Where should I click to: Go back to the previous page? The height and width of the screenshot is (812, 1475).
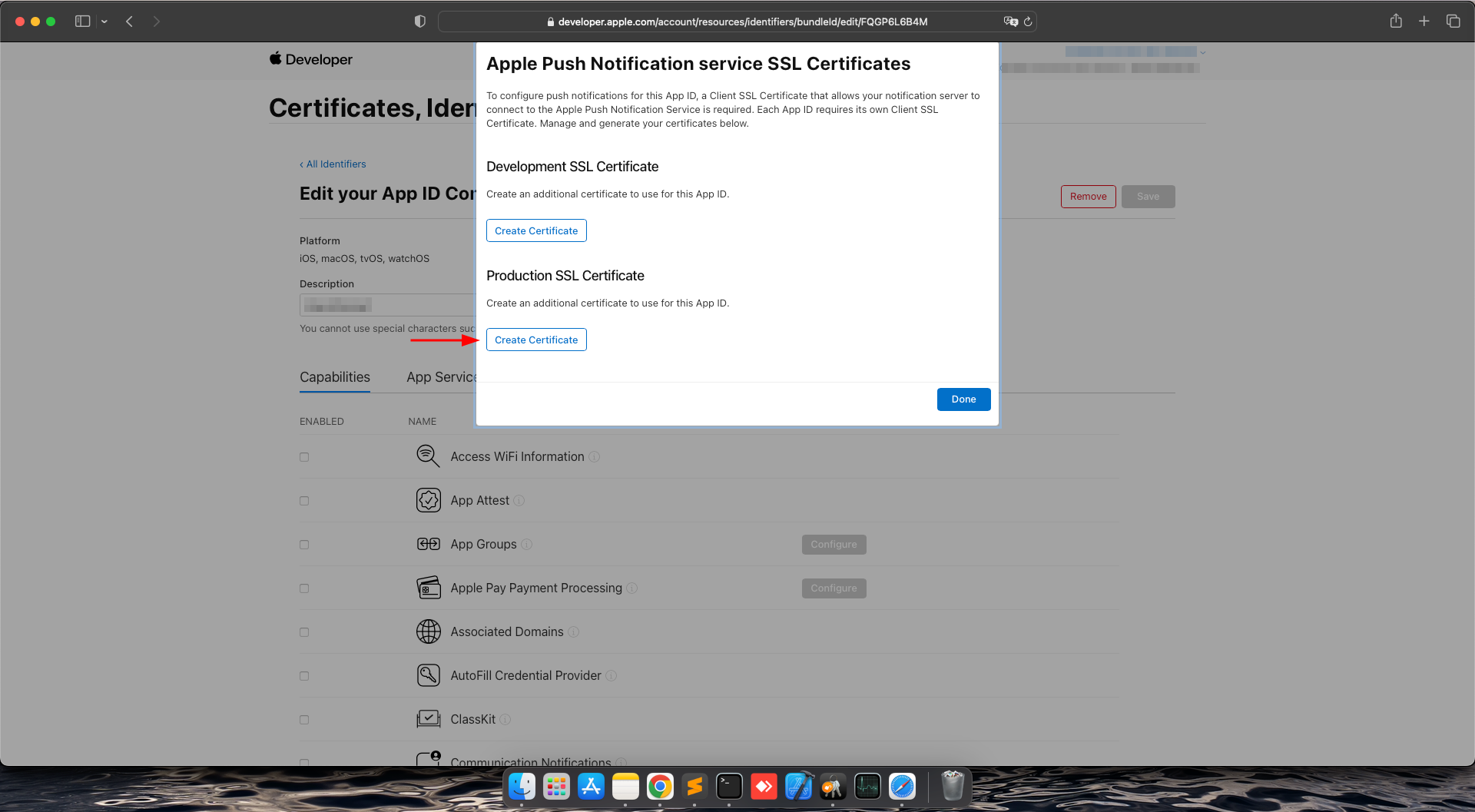click(129, 22)
